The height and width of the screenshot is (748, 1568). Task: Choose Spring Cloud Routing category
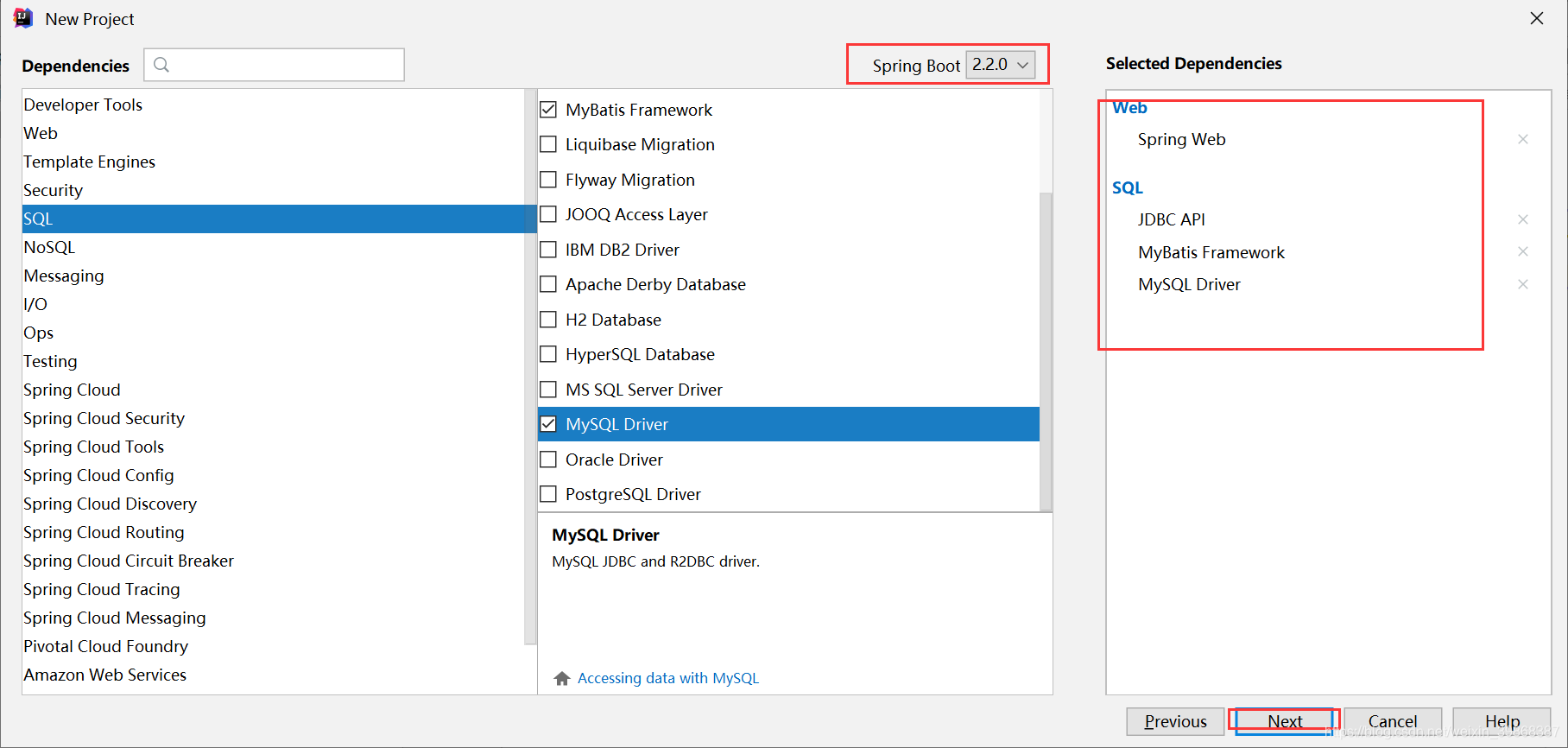[273, 532]
